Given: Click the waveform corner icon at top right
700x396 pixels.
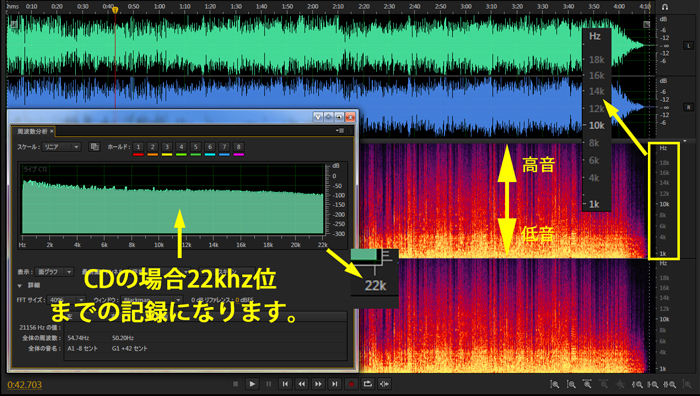Looking at the screenshot, I should coord(646,24).
